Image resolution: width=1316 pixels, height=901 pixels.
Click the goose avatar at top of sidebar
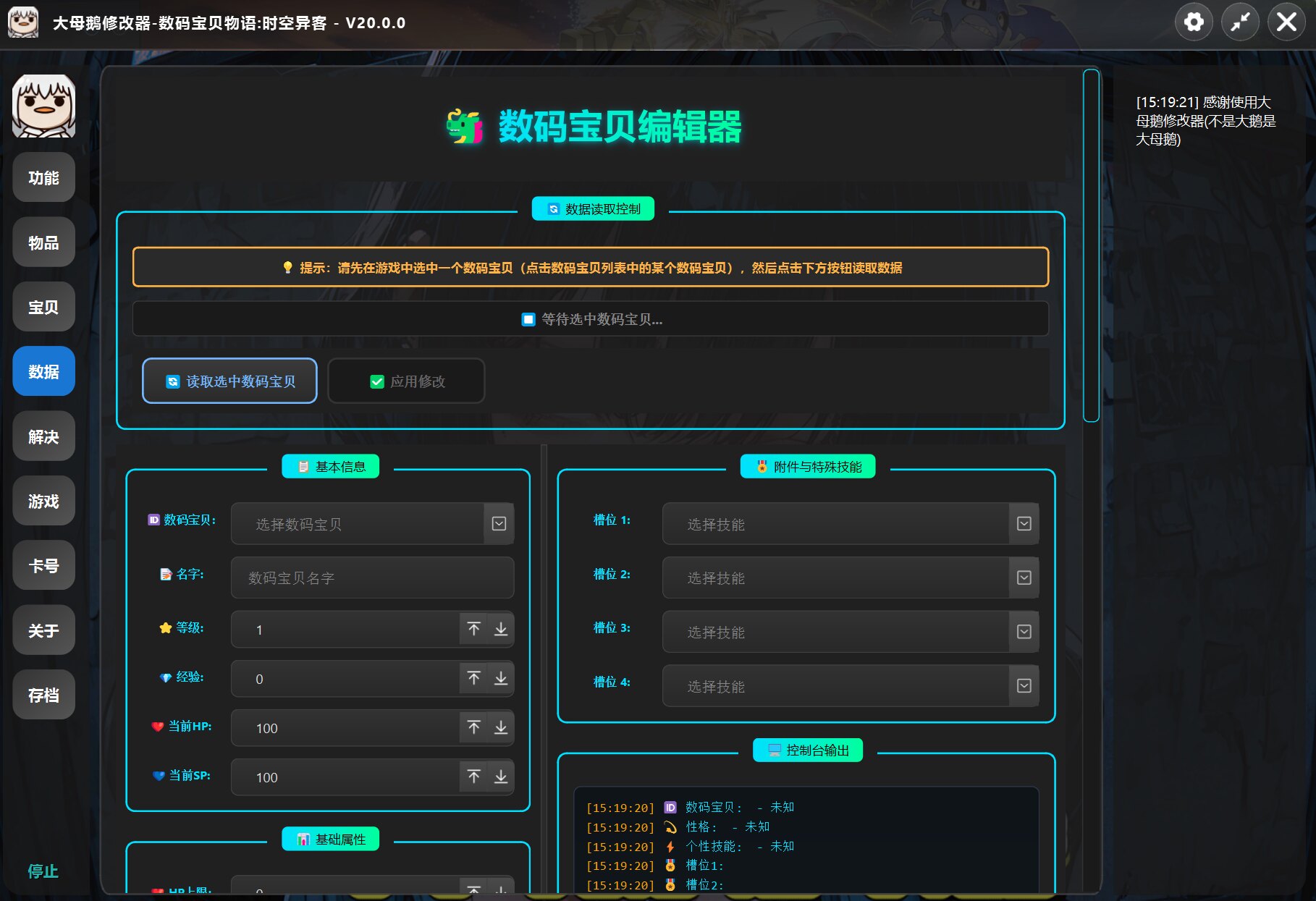click(43, 106)
